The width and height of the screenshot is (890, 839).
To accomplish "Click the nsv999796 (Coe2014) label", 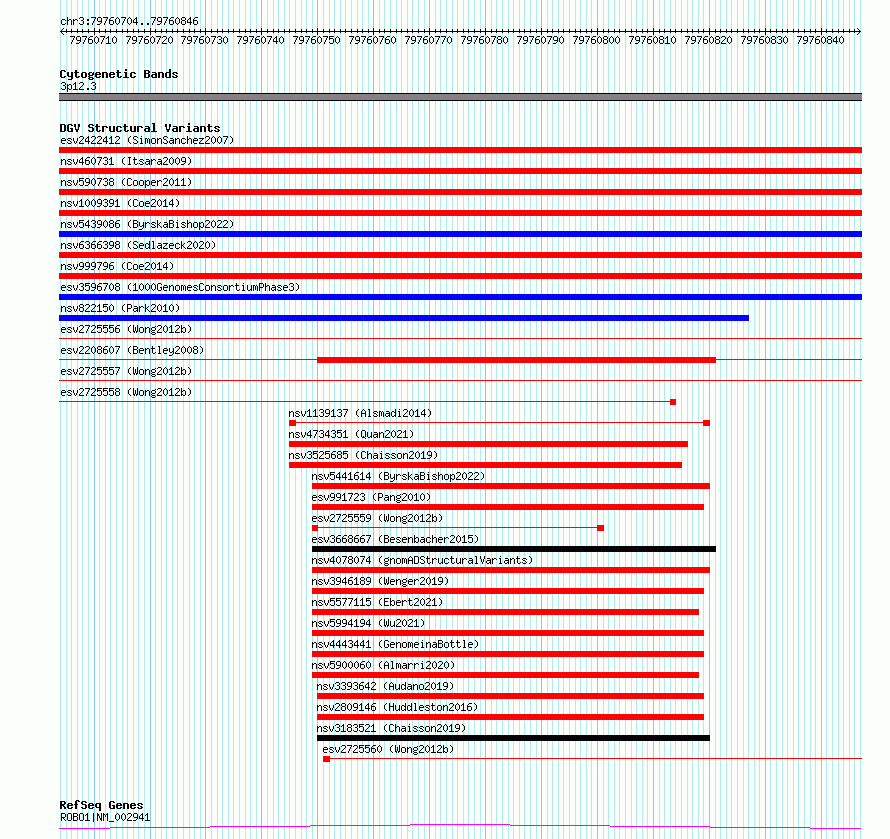I will click(117, 266).
